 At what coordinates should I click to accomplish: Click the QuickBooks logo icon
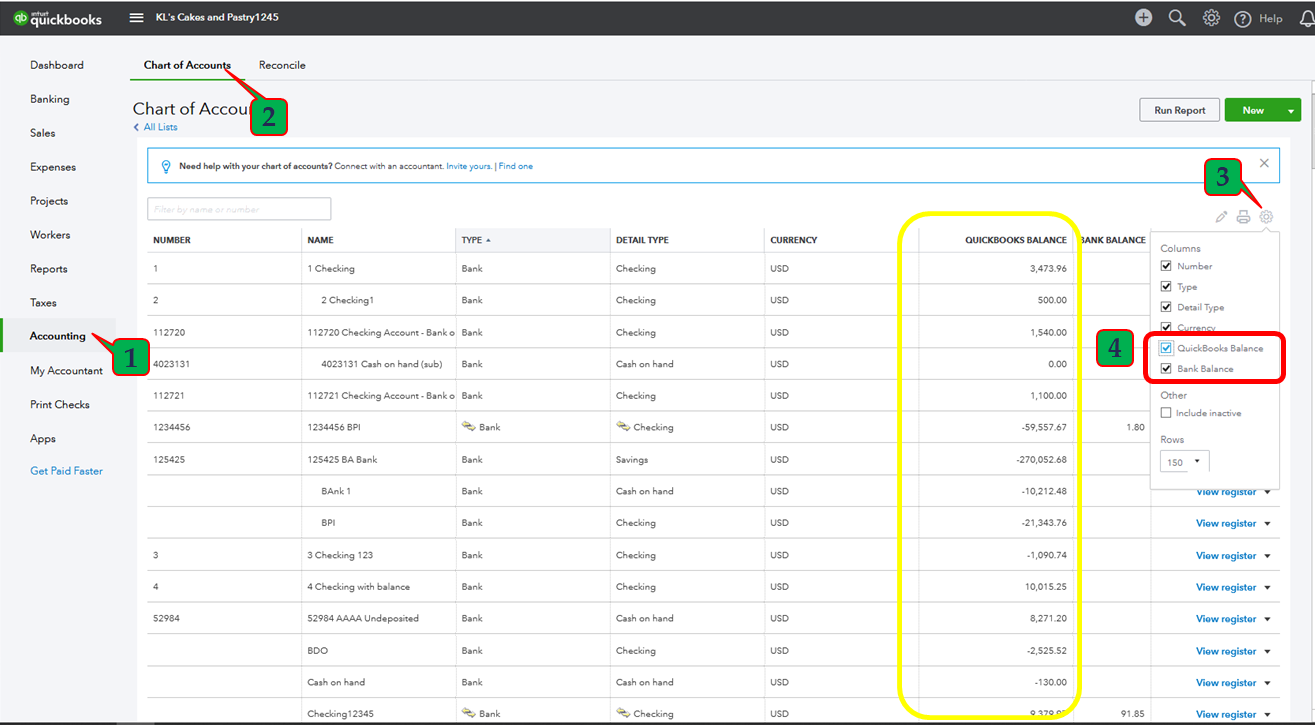[20, 18]
